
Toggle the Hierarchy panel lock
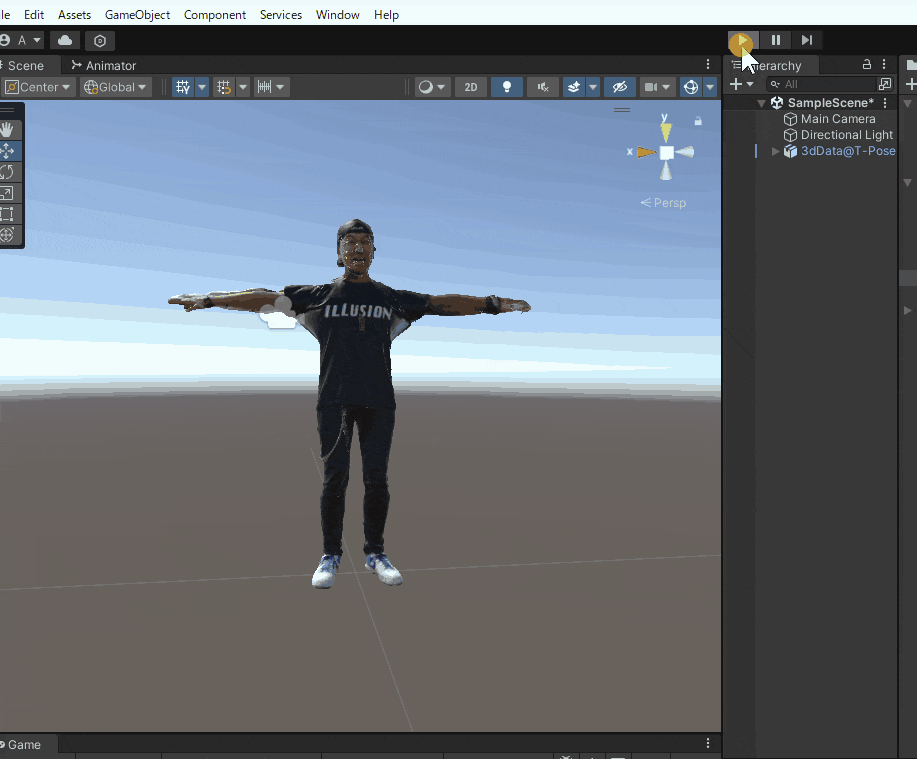(x=867, y=64)
